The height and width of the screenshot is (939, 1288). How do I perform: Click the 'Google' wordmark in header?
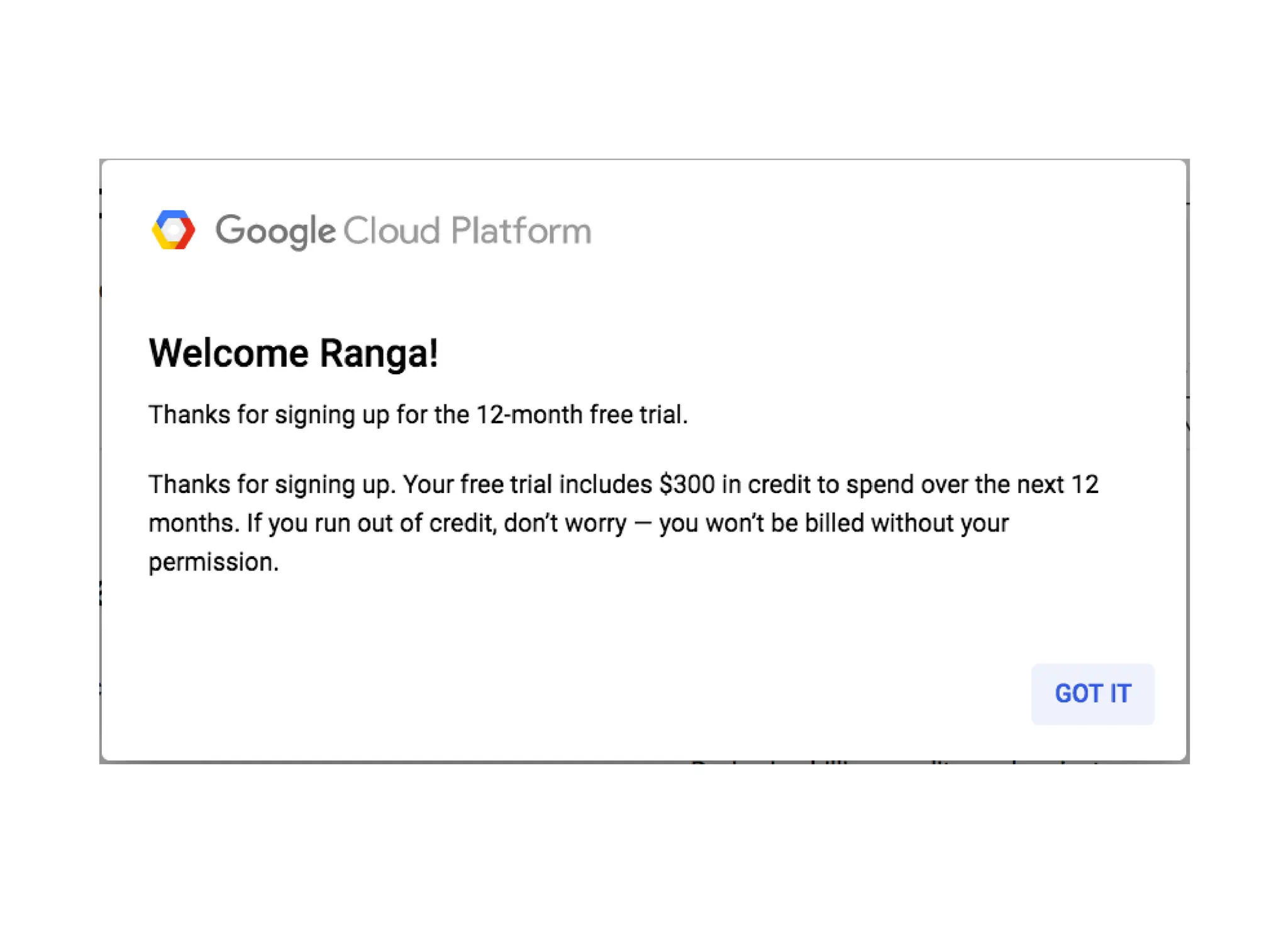pos(275,231)
